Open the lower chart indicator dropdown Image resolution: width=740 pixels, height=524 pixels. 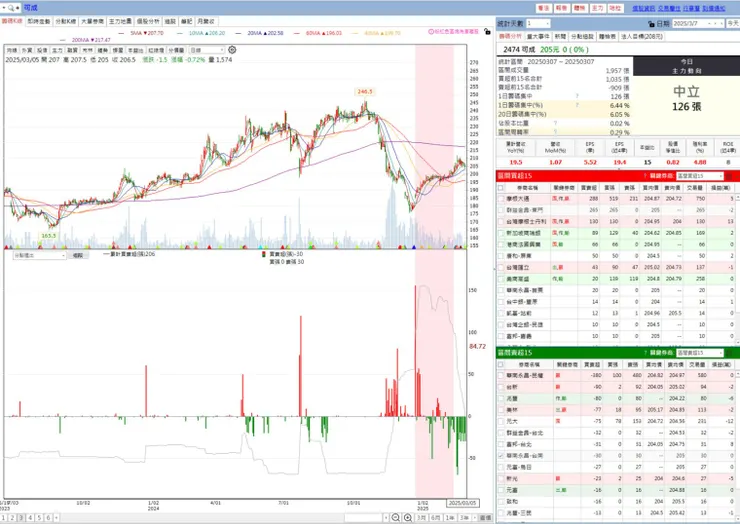tap(40, 255)
